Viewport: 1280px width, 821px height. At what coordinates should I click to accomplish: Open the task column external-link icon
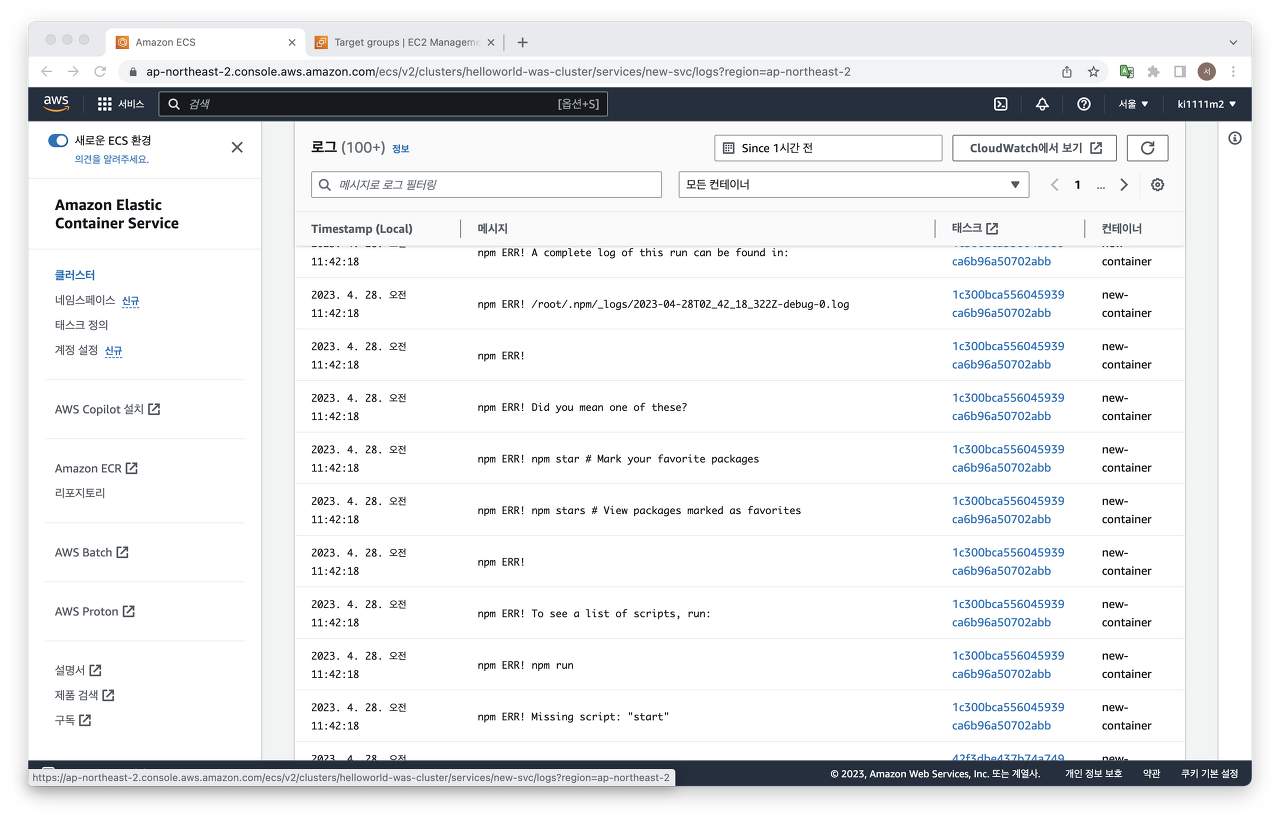click(x=992, y=229)
